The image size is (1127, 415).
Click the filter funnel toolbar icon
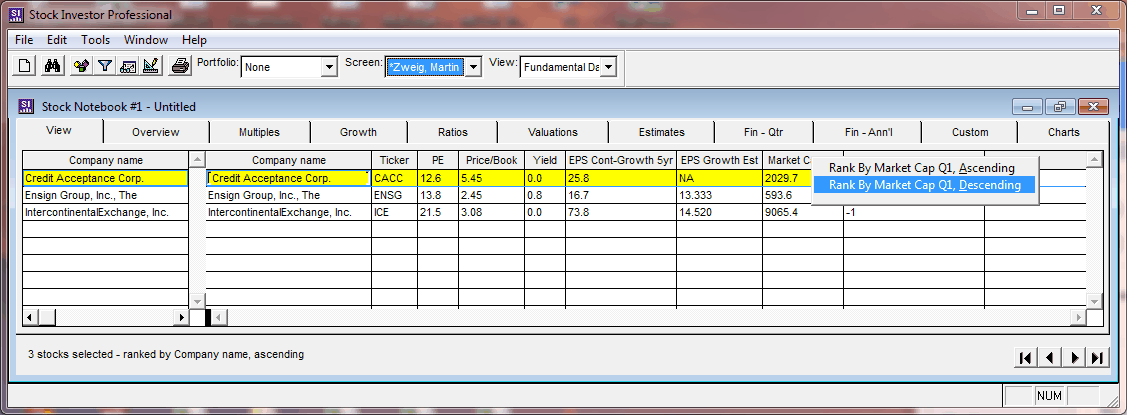(104, 67)
